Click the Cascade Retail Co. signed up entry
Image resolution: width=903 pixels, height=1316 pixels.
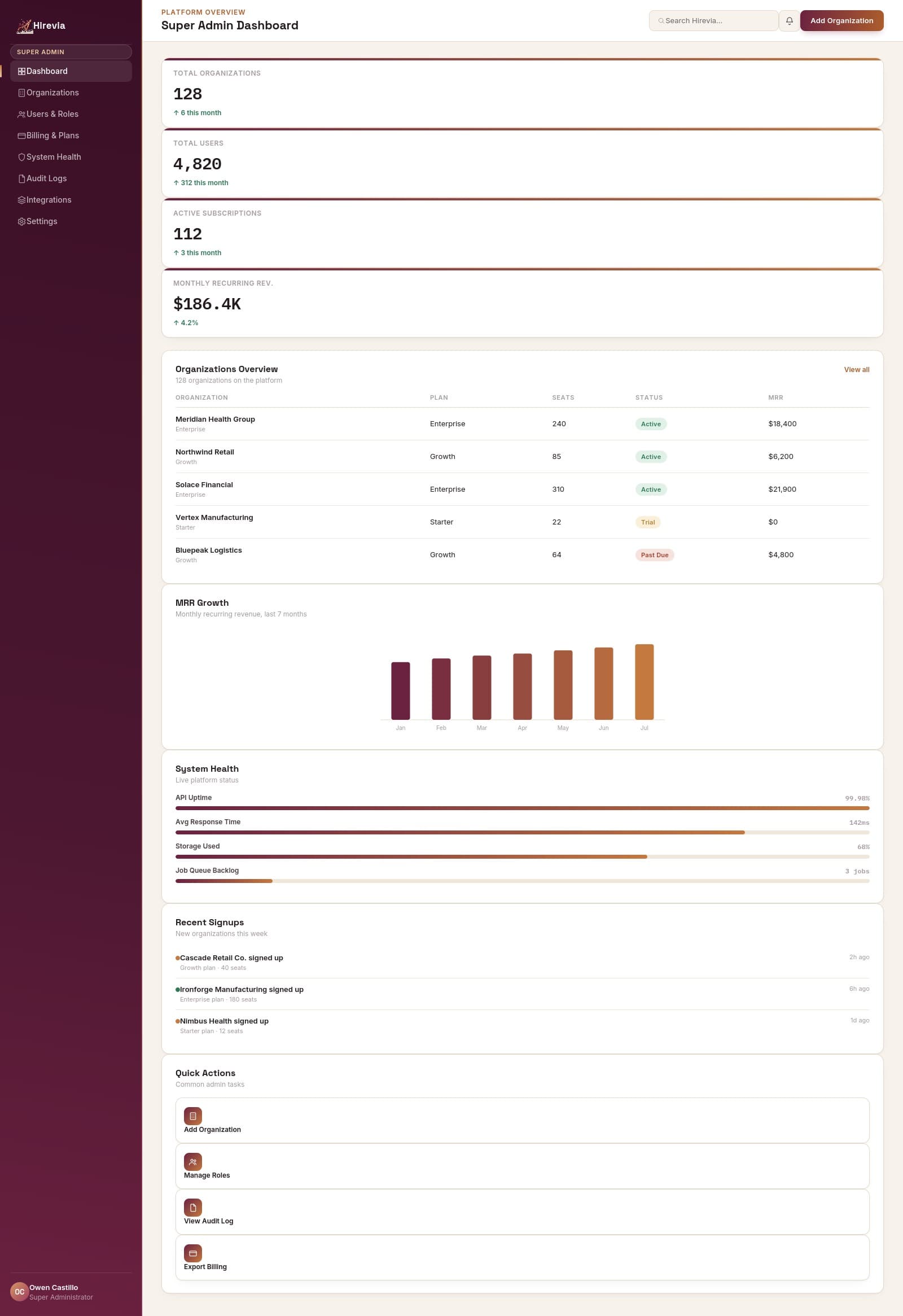522,963
